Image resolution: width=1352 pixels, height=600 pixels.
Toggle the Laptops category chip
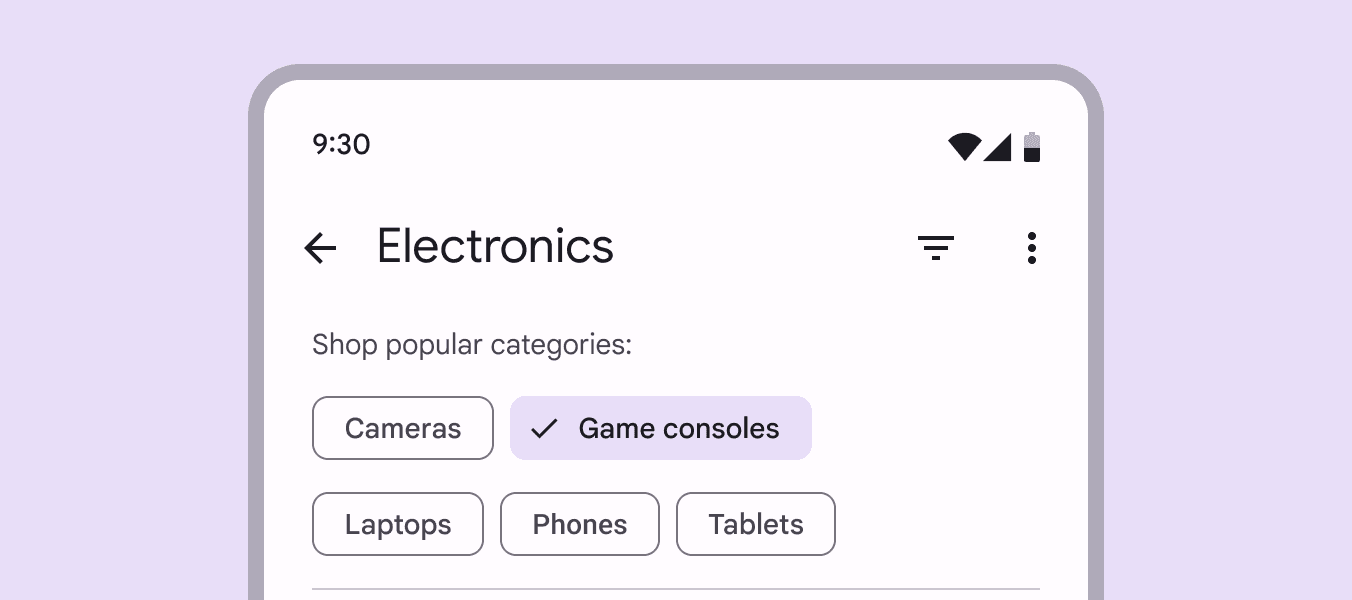click(x=397, y=523)
